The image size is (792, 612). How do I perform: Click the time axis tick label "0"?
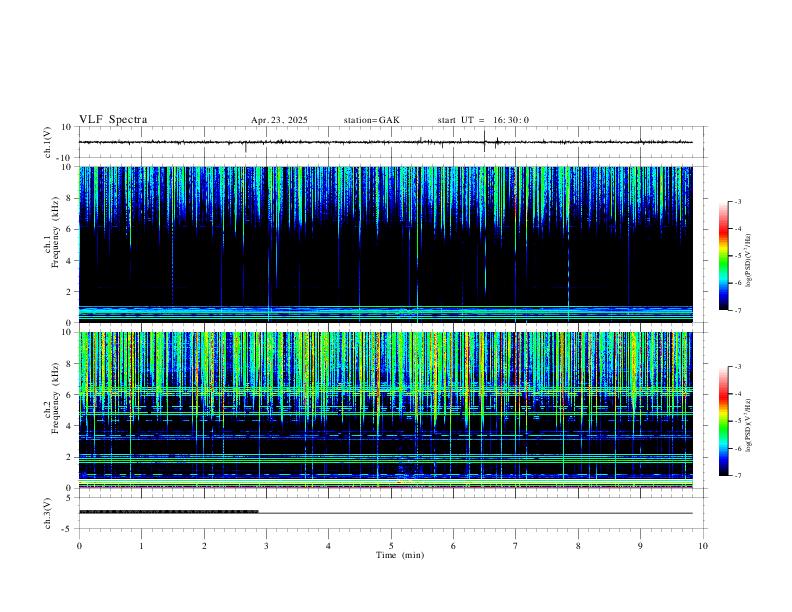(79, 546)
